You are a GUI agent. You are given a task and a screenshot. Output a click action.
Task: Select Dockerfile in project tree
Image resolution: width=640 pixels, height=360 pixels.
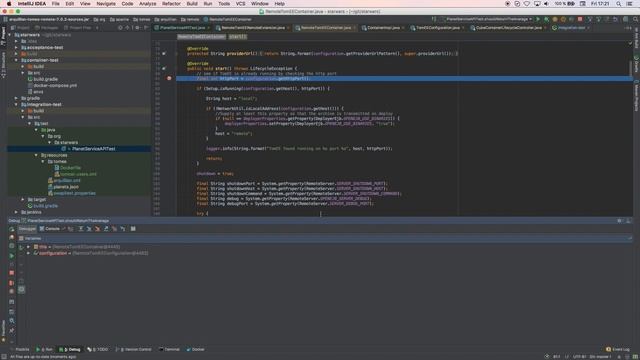point(70,168)
